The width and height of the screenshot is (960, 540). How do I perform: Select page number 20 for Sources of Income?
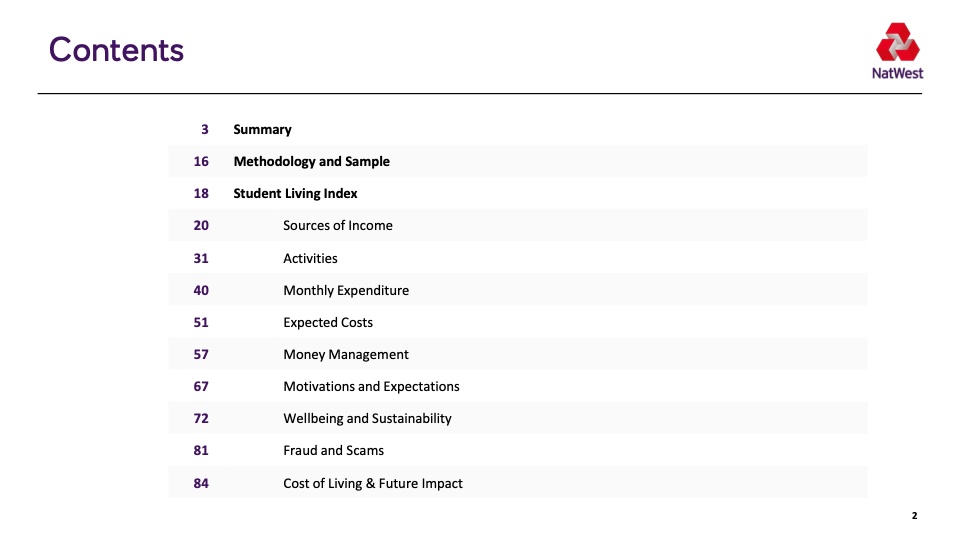pyautogui.click(x=201, y=225)
